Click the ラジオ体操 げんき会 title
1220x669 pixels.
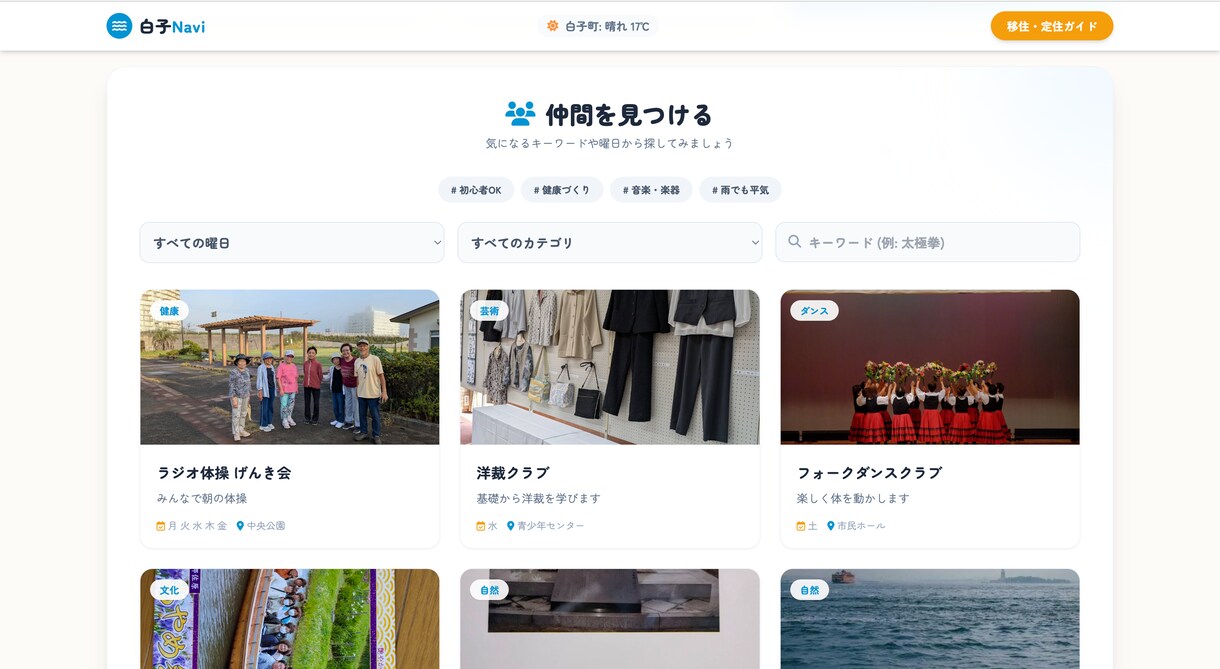[224, 473]
